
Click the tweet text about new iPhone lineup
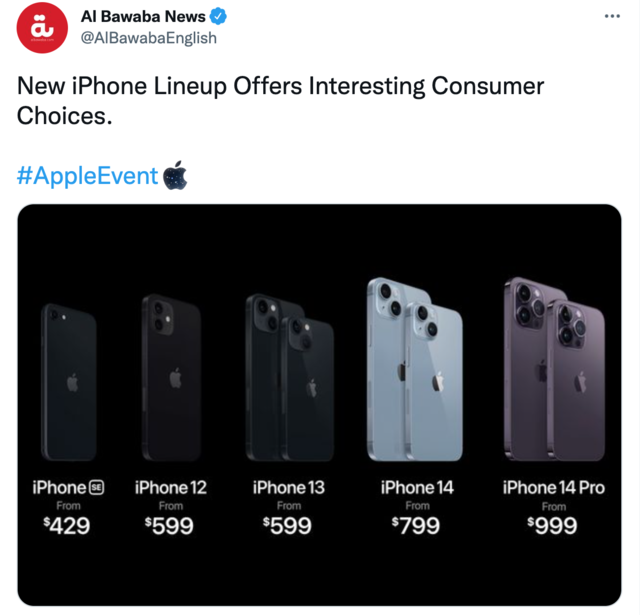tap(280, 100)
